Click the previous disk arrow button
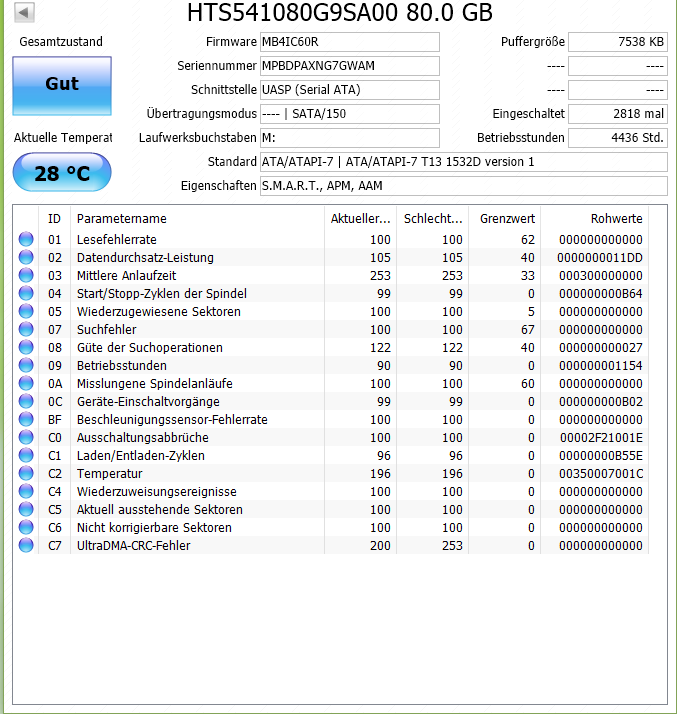Screen dimensions: 677x714 click(24, 12)
